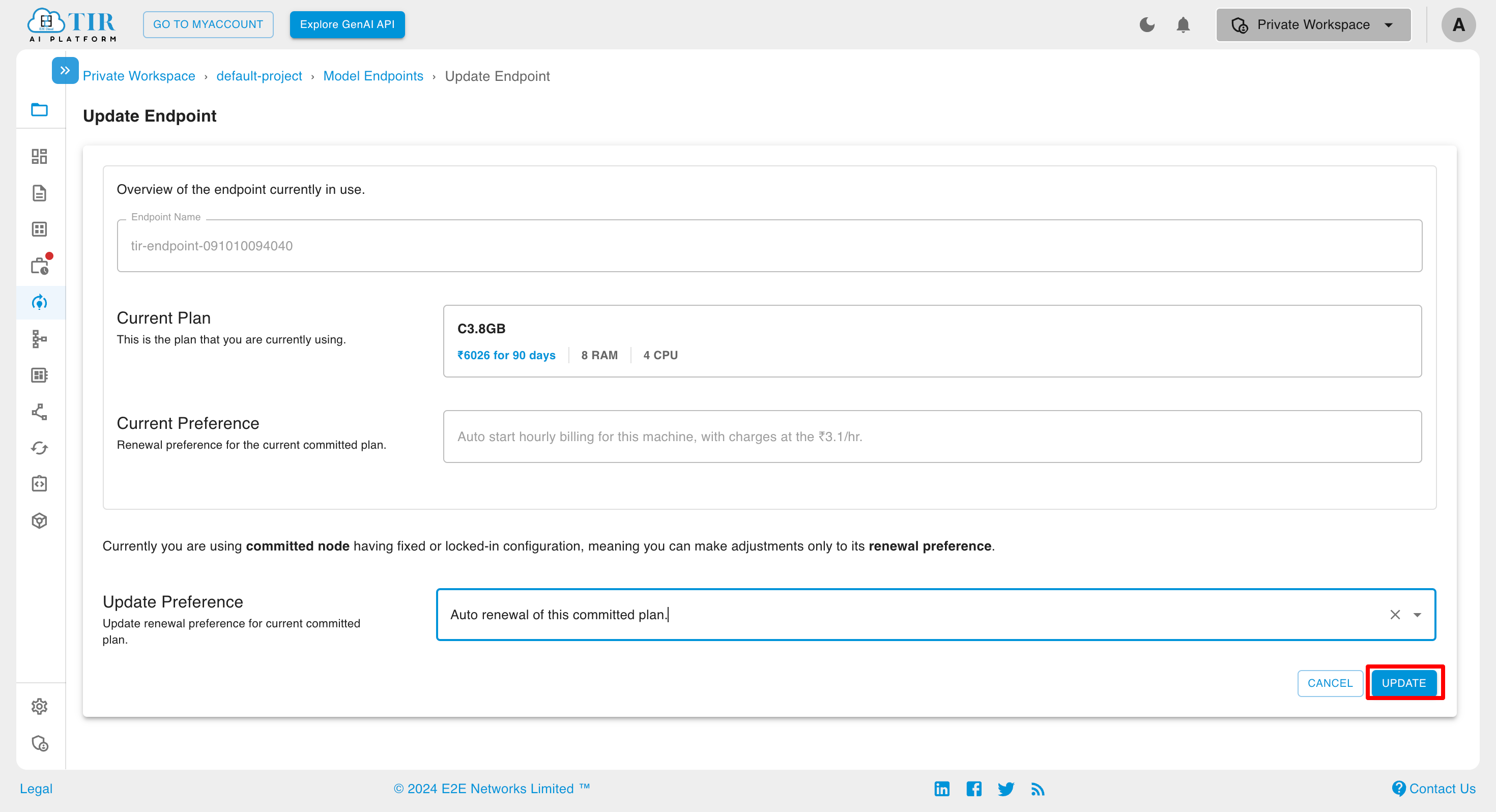Open the settings gear in sidebar

(x=40, y=706)
